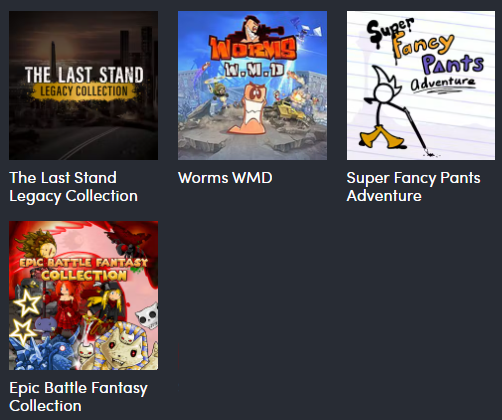Click white 'THE LAST STAND' lettering in cover

[84, 75]
